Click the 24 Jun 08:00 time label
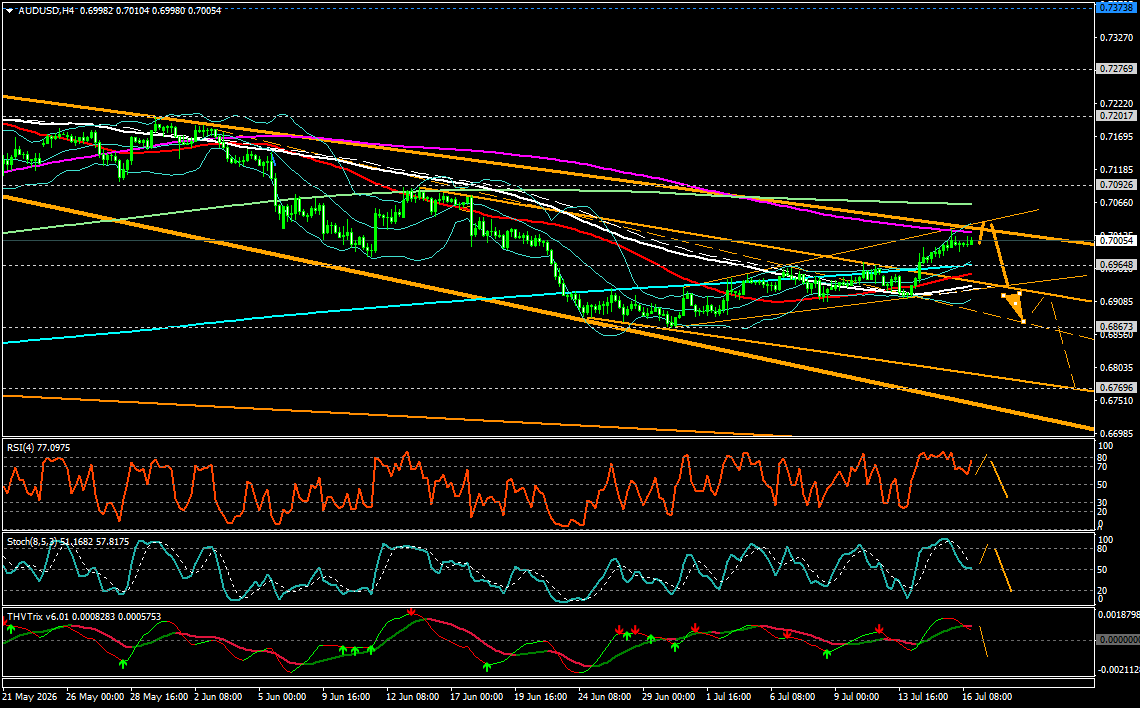 point(605,696)
